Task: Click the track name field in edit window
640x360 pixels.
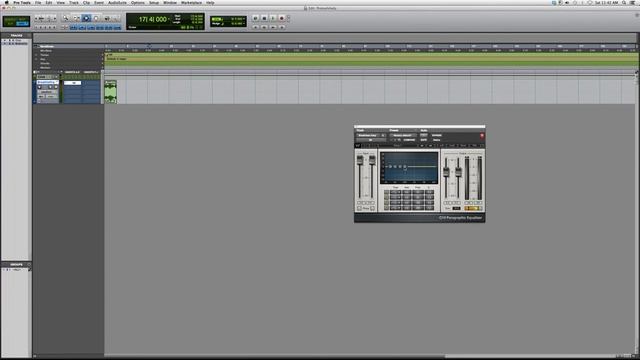Action: [x=47, y=82]
